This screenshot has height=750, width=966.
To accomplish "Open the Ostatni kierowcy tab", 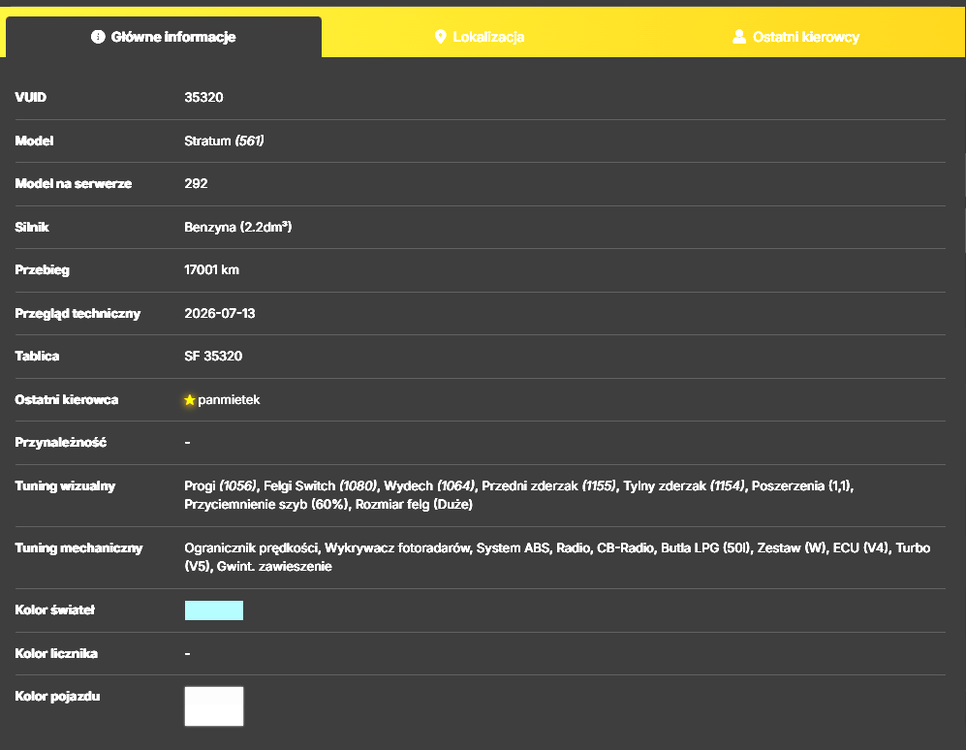I will point(795,37).
